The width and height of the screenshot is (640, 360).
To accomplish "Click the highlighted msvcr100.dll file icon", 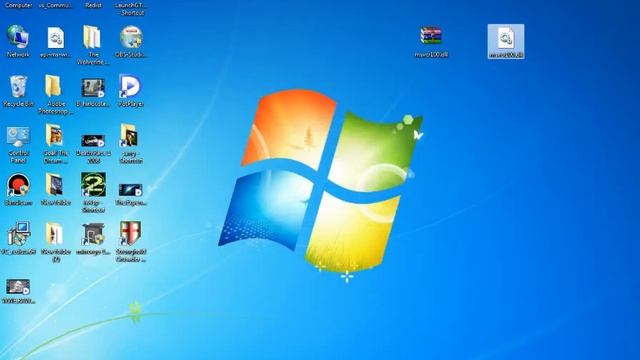I will [x=506, y=42].
